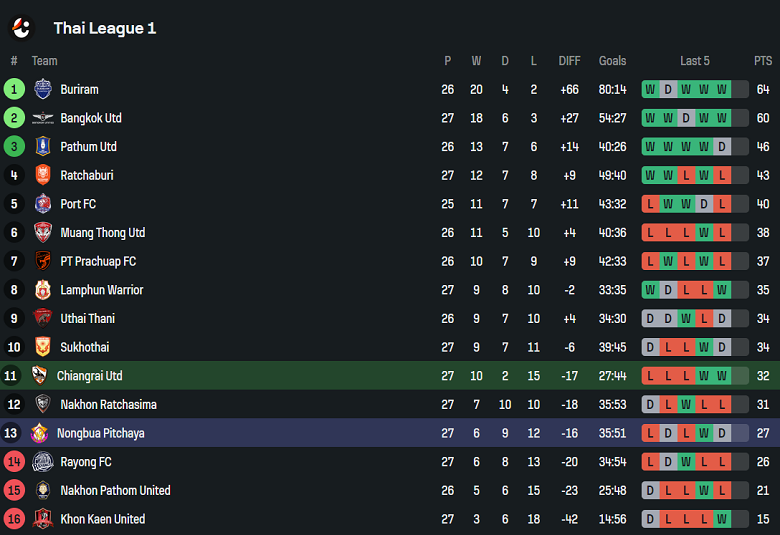Click the Sukhothai team crest
The height and width of the screenshot is (535, 780).
43,347
